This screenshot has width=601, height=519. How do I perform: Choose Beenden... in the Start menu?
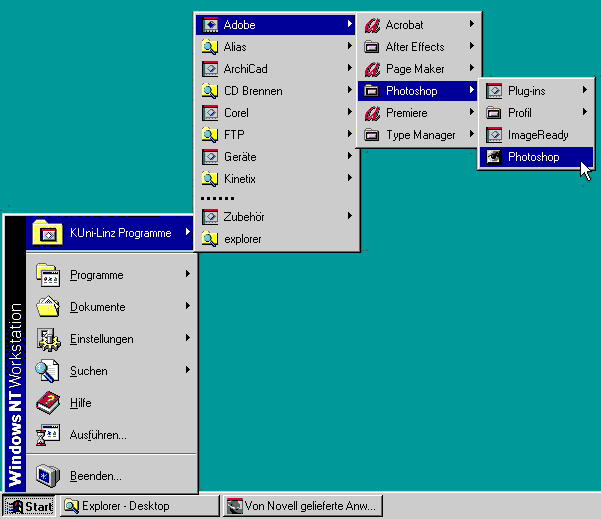tap(112, 476)
